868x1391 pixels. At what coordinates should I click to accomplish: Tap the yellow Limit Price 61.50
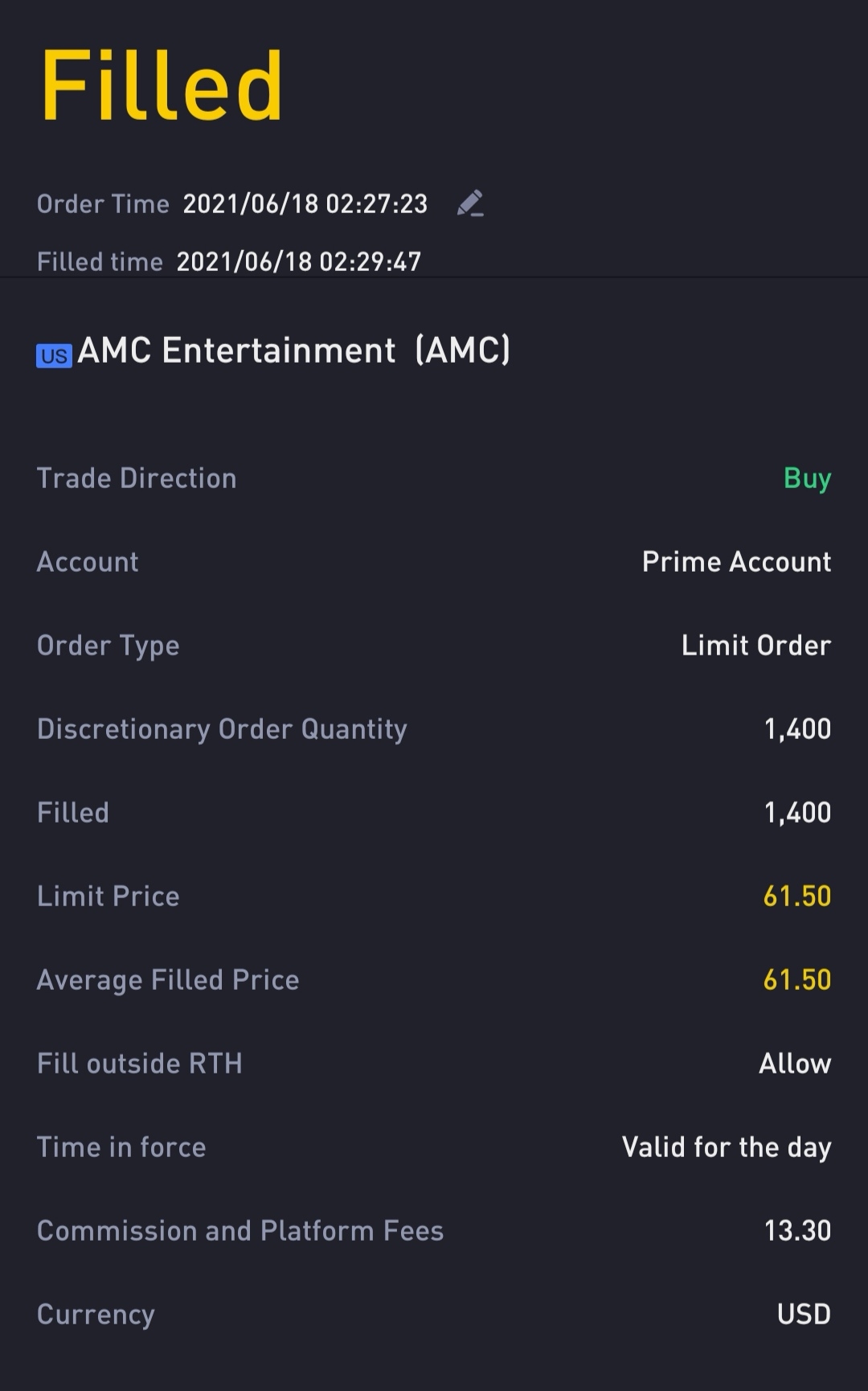pyautogui.click(x=796, y=896)
